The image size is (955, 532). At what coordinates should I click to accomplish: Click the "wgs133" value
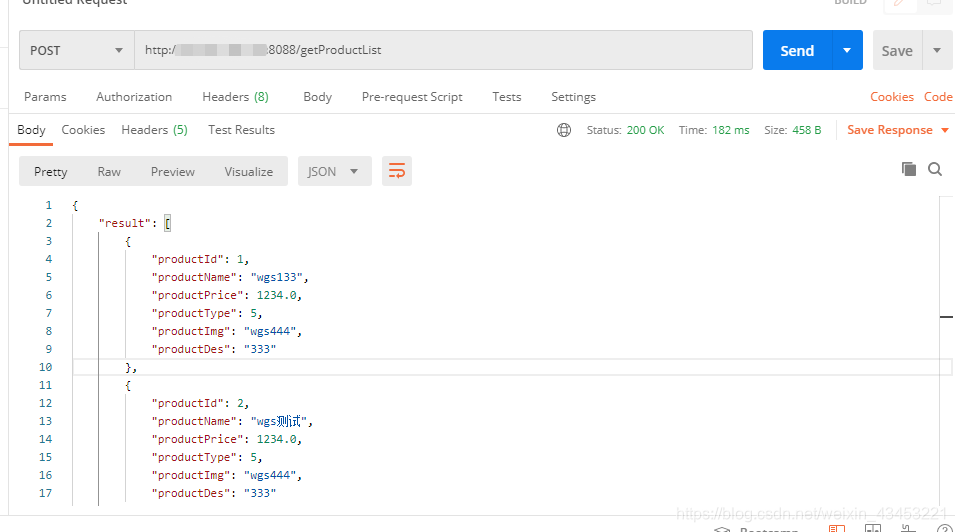(277, 277)
